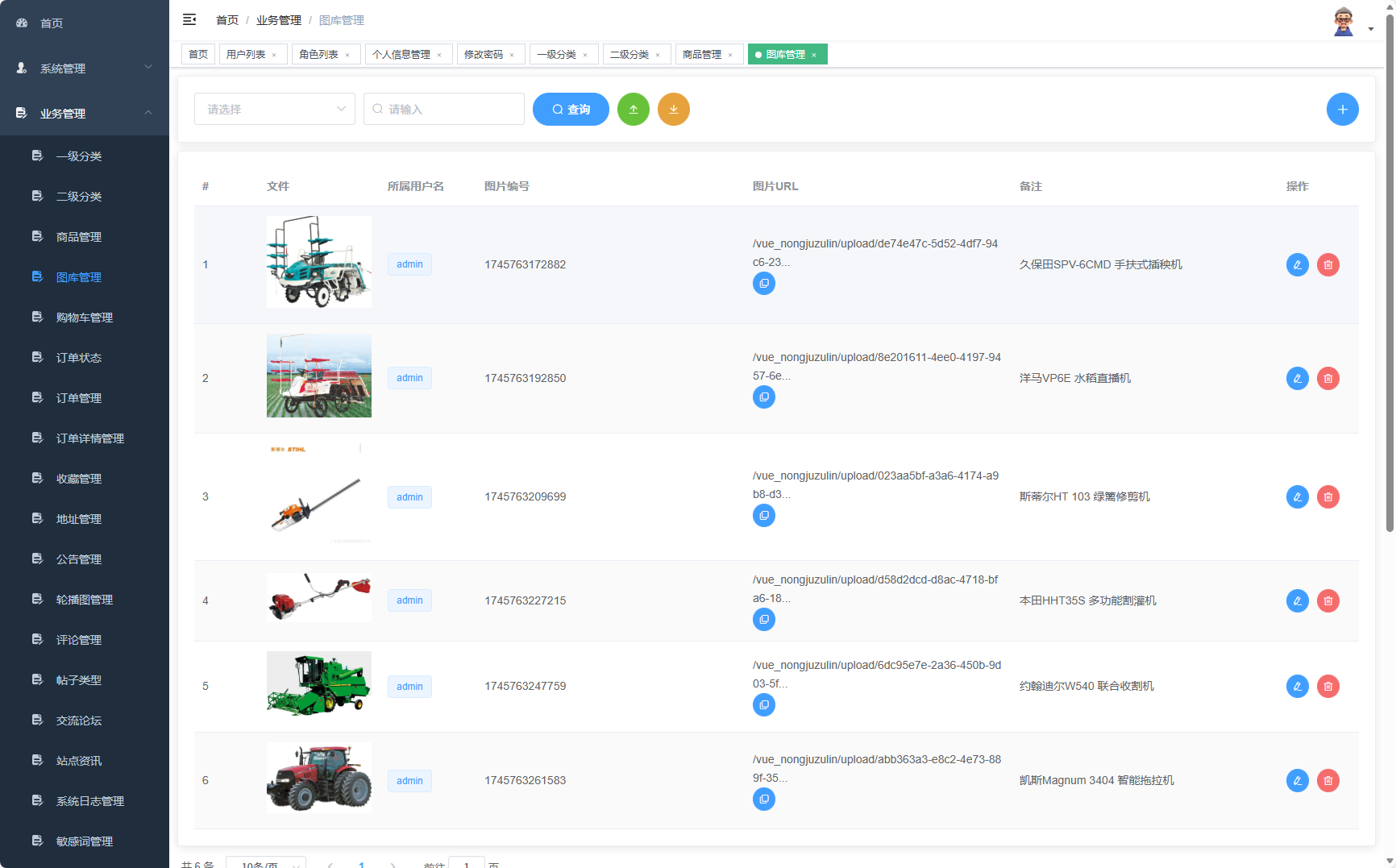The image size is (1396, 868).
Task: Click the 查询 search button
Action: click(x=571, y=110)
